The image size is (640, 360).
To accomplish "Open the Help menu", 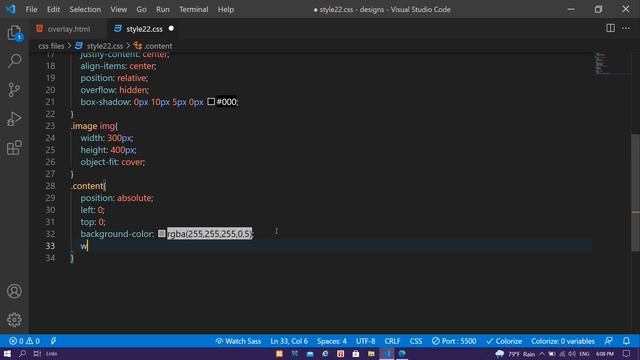I will (x=225, y=9).
